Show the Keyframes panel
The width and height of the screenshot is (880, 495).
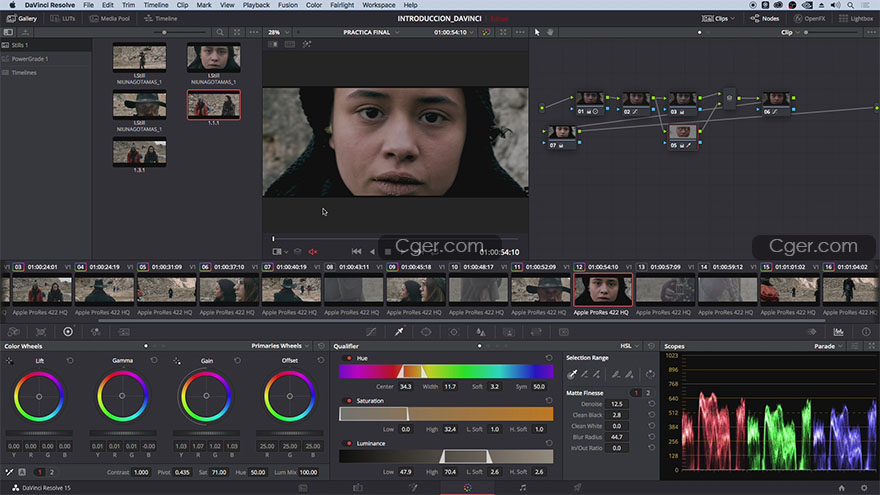pyautogui.click(x=812, y=332)
